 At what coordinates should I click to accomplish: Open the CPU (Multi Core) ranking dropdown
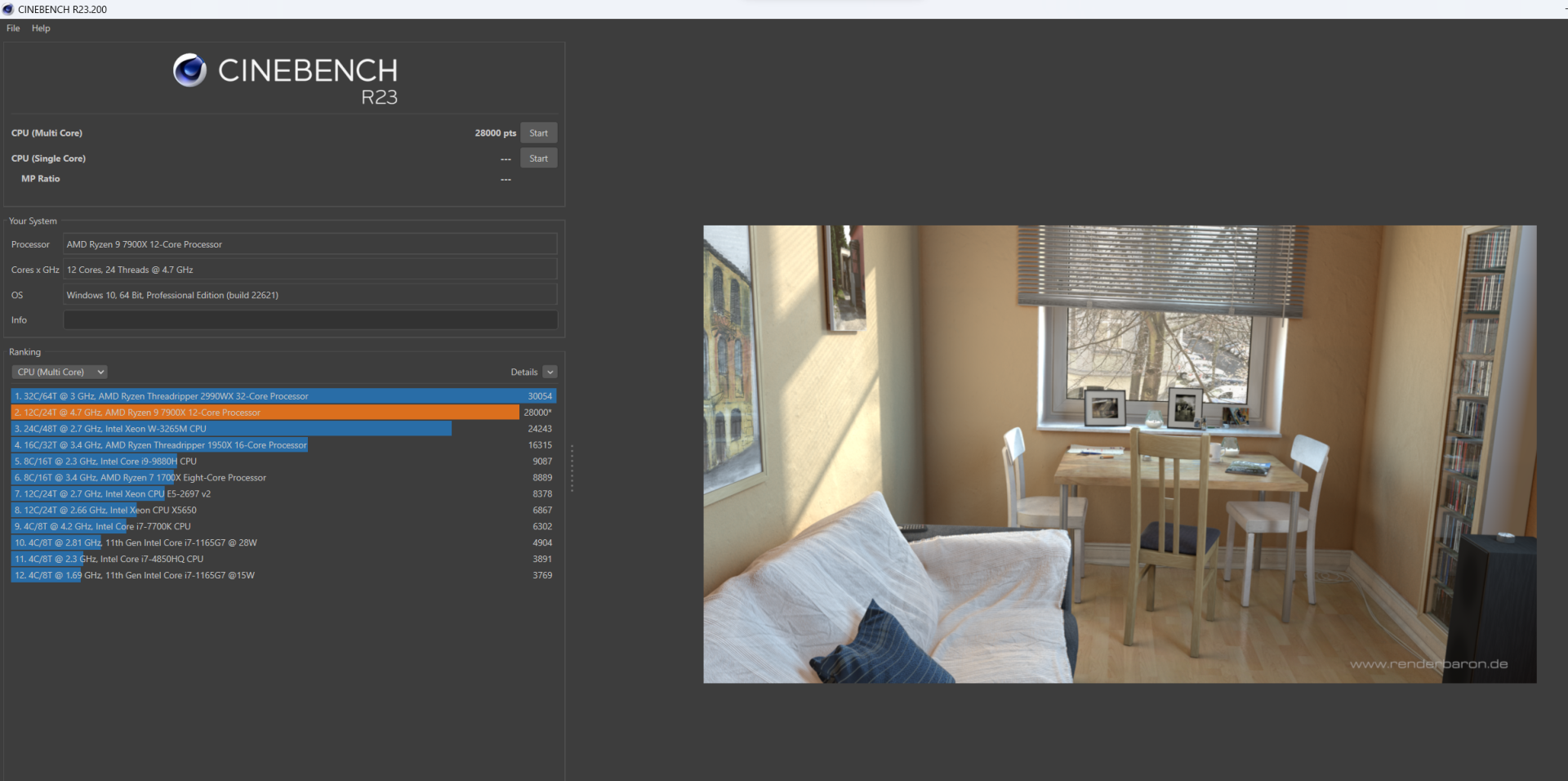pyautogui.click(x=60, y=372)
